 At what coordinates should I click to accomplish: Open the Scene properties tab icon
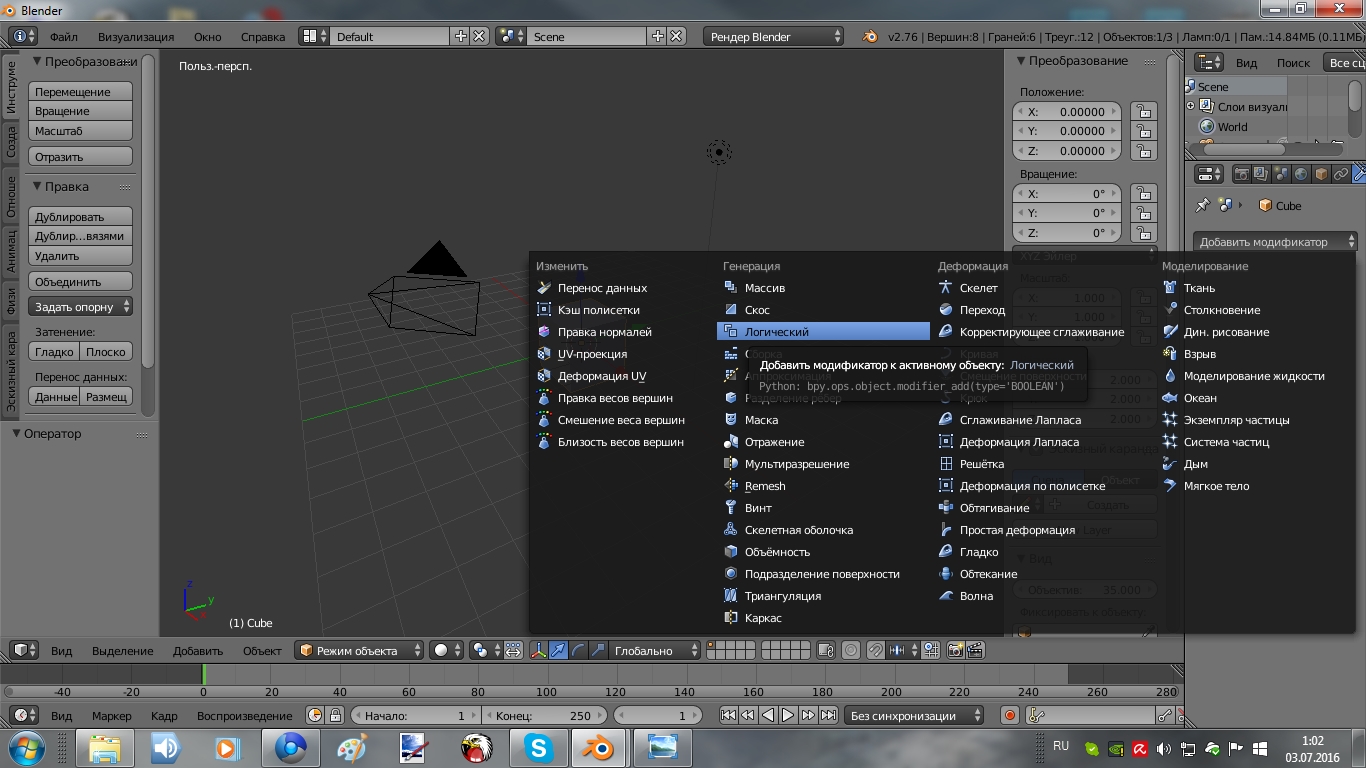tap(1281, 174)
